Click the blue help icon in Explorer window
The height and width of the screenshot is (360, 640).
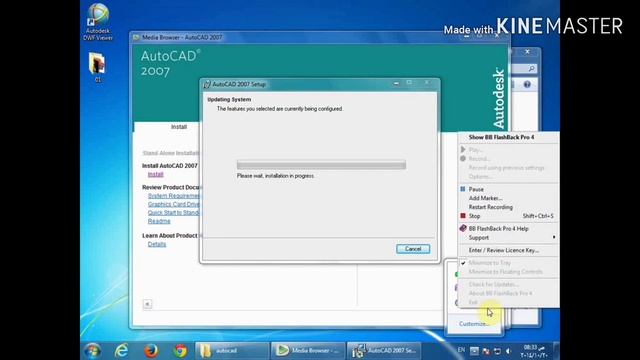(x=527, y=84)
